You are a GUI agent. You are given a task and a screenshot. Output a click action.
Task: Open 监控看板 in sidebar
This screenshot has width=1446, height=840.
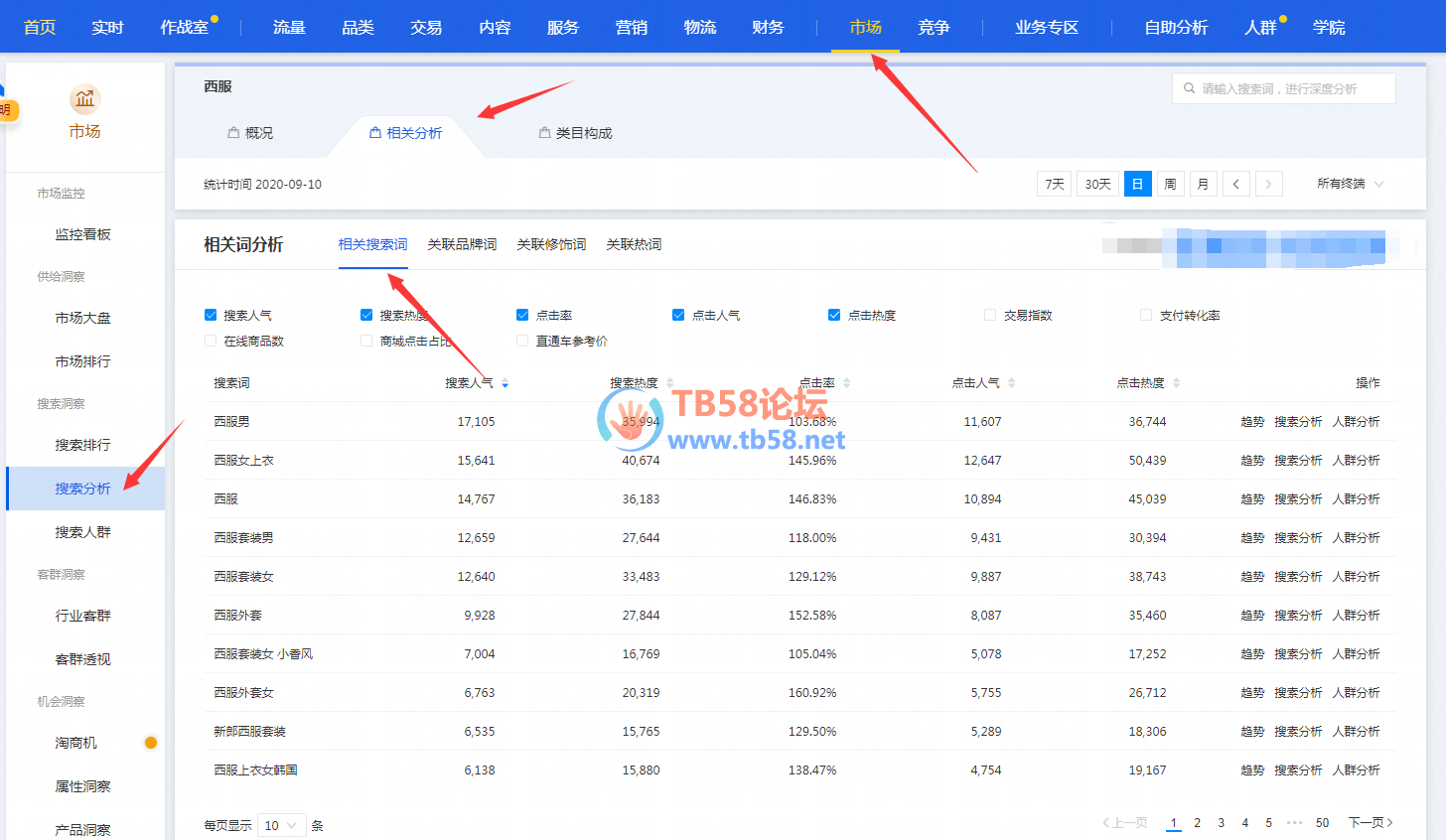coord(83,234)
